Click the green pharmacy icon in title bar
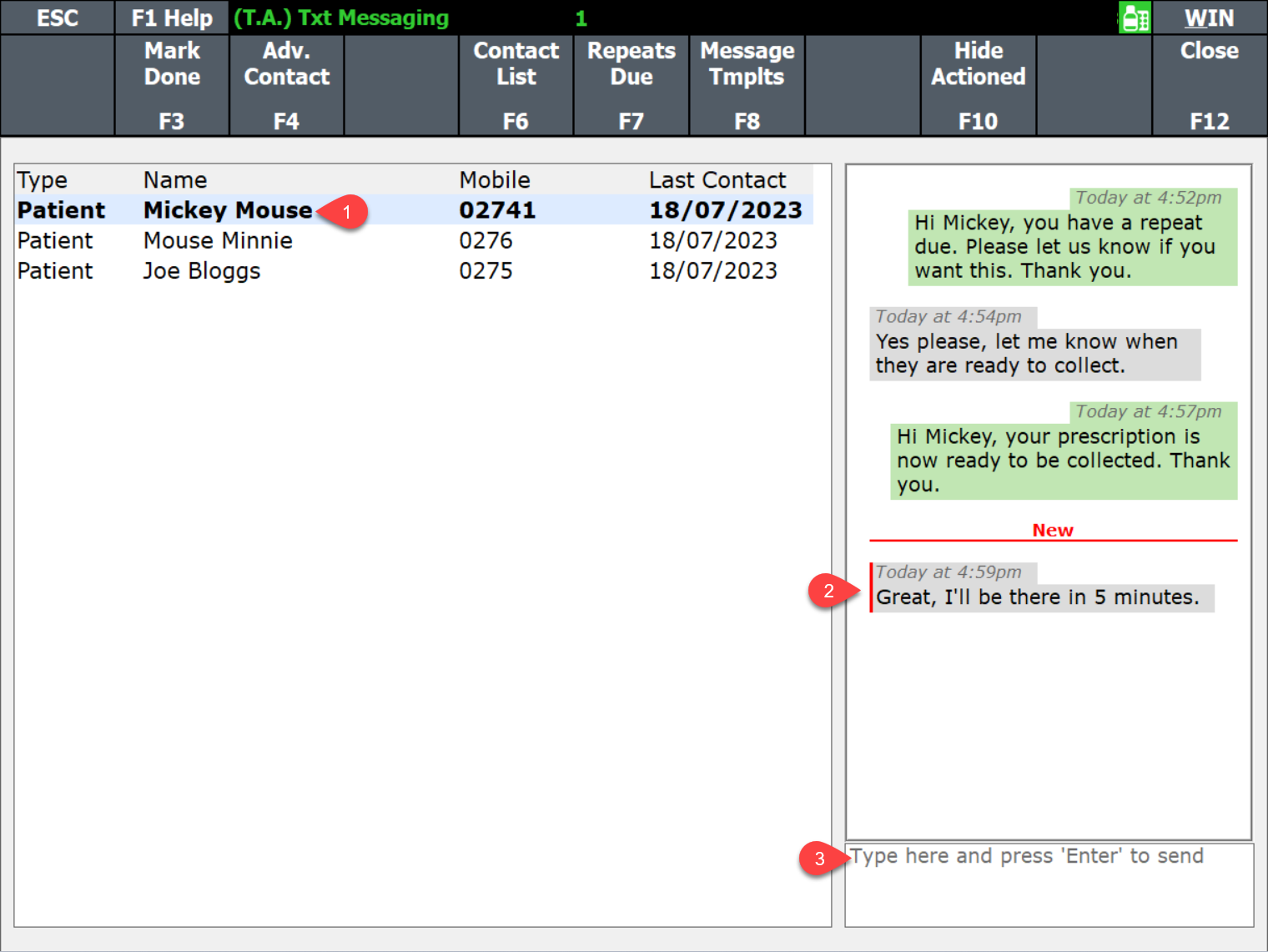This screenshot has width=1268, height=952. click(1134, 18)
